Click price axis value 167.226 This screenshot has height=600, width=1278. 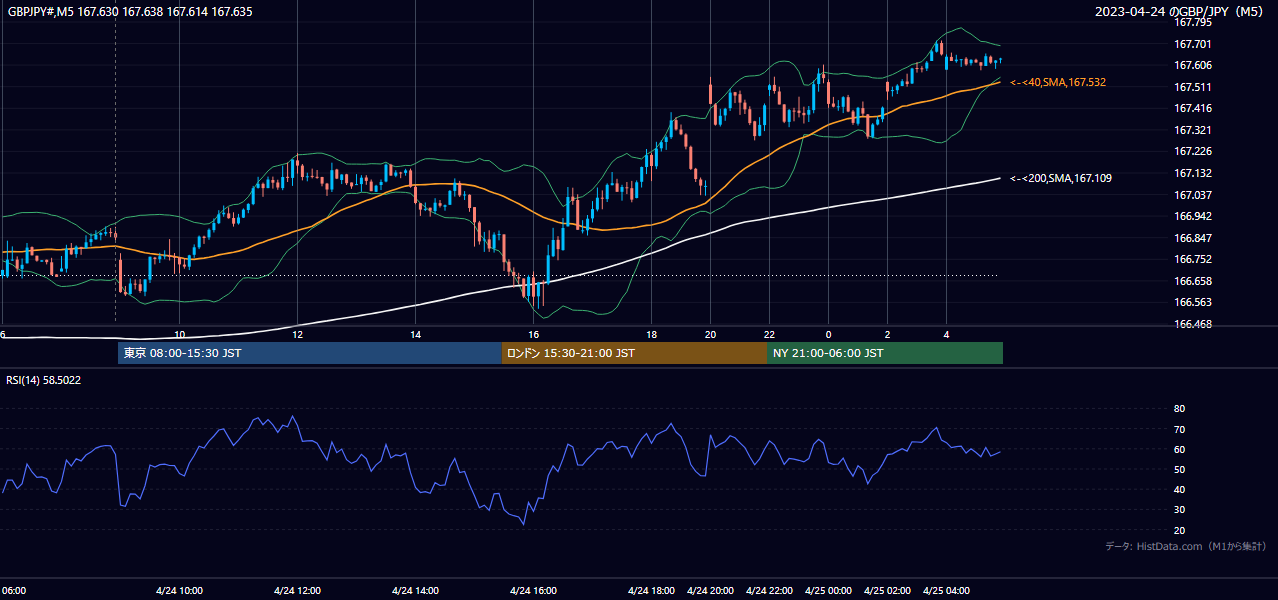pyautogui.click(x=1192, y=151)
